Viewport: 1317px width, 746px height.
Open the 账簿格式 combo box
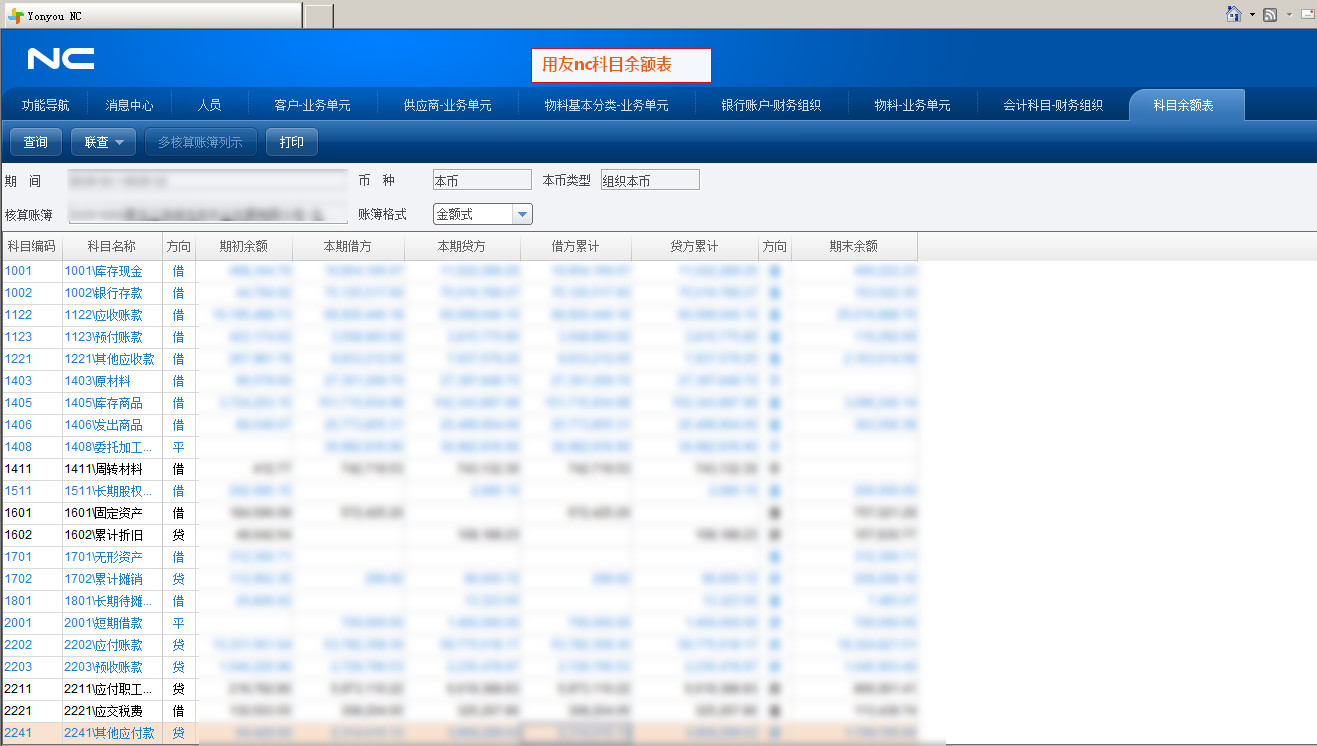pos(522,214)
